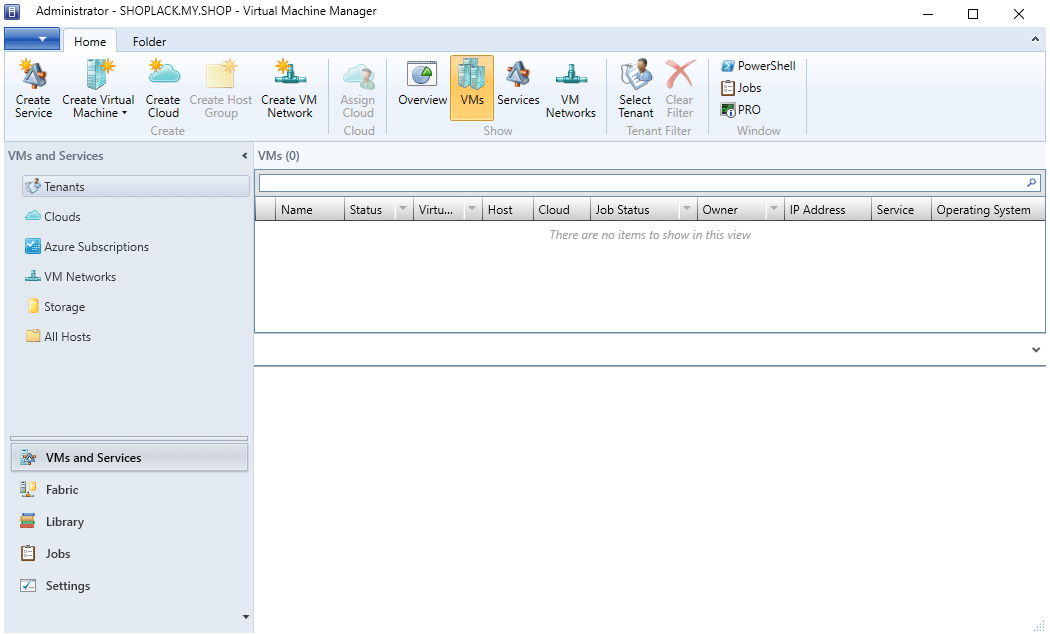Switch to the Home ribbon tab

click(90, 42)
